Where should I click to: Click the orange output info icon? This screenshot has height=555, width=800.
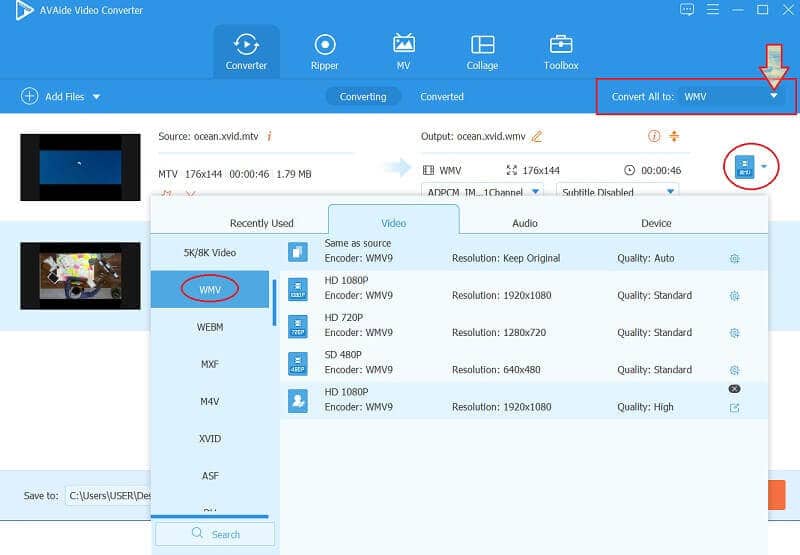(654, 136)
